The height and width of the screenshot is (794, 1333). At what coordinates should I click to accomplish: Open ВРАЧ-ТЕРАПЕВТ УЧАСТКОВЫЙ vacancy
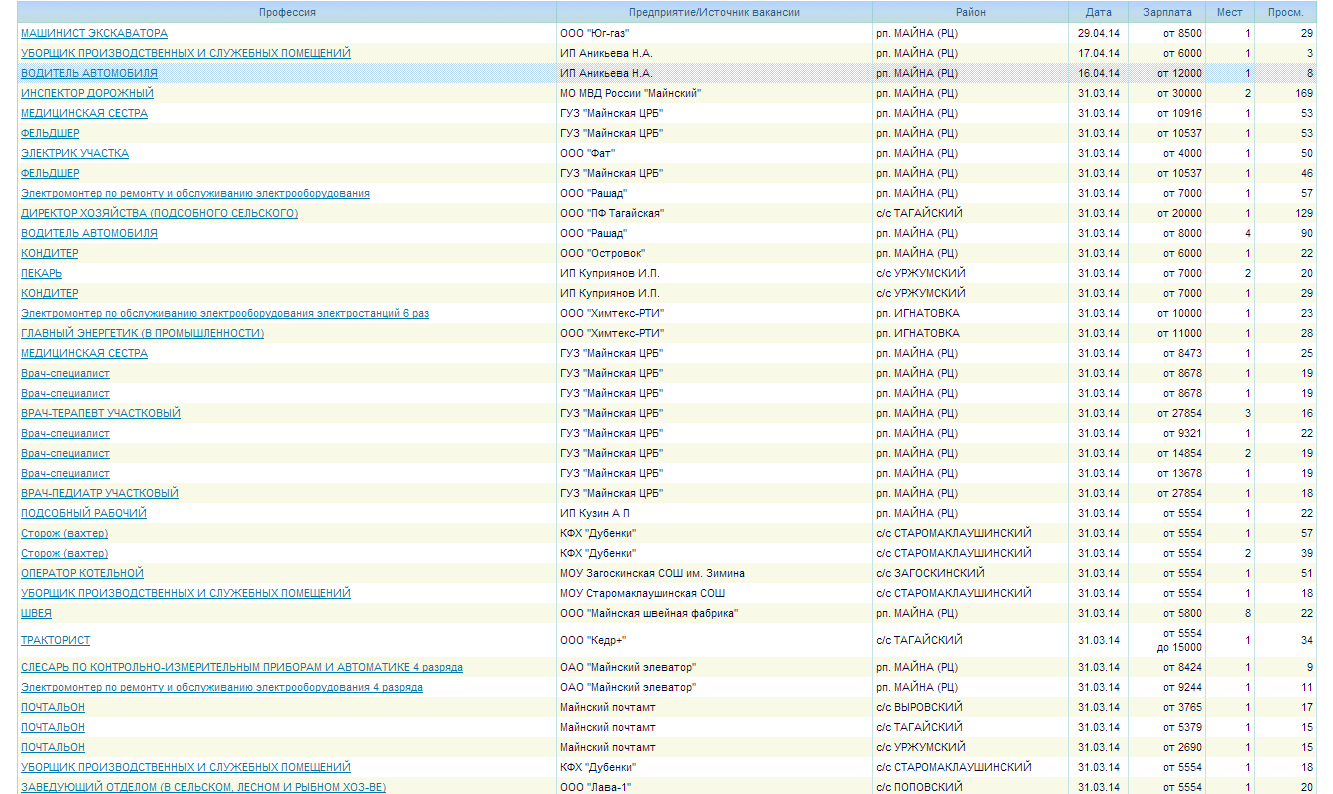click(101, 413)
